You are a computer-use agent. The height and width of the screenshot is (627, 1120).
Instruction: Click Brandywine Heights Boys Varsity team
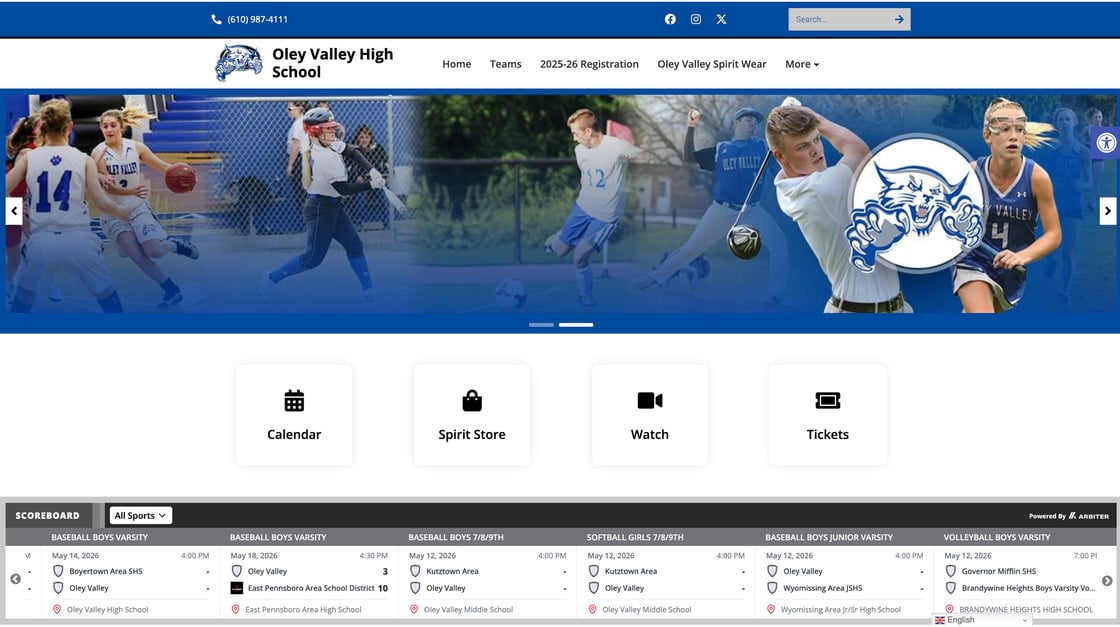point(1028,588)
